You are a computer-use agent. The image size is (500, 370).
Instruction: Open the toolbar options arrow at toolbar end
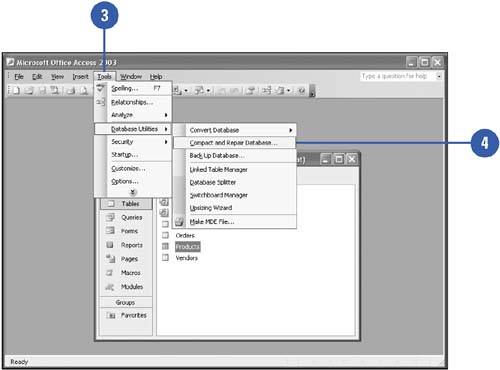(312, 91)
